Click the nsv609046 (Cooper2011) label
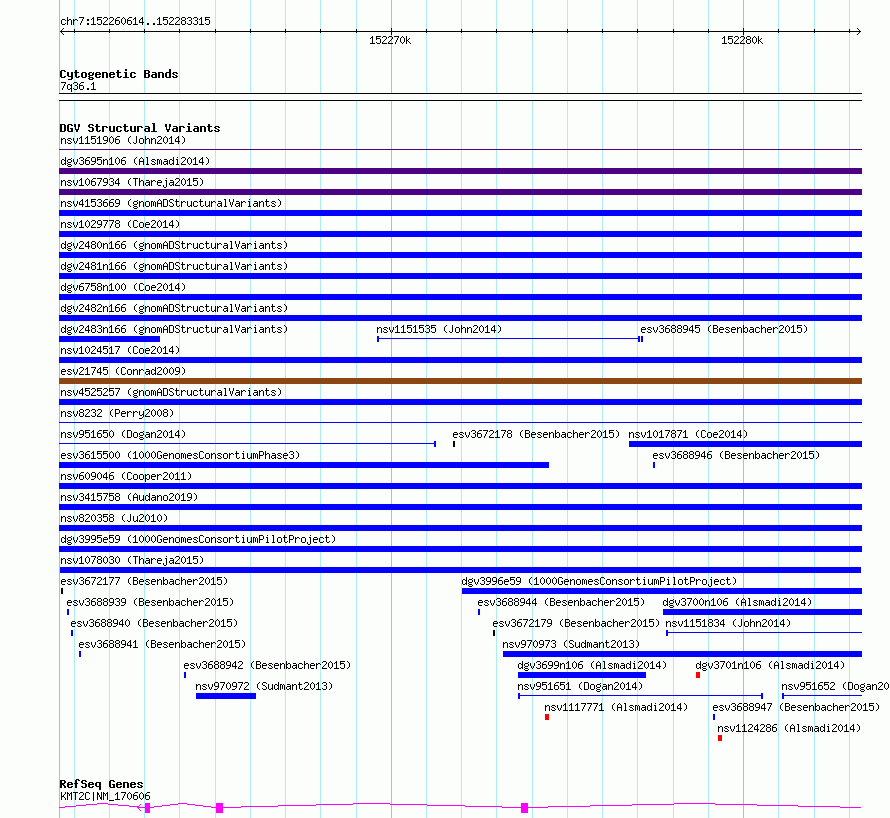890x818 pixels. tap(126, 476)
